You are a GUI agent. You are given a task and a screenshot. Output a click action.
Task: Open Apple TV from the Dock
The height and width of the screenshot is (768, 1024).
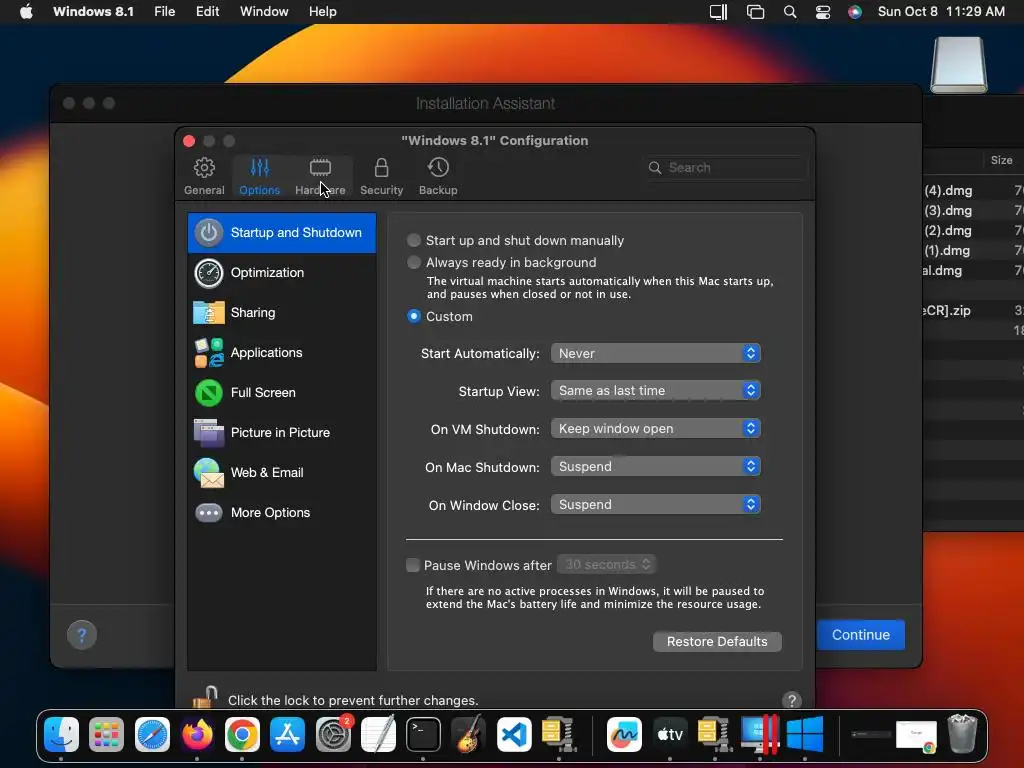[x=669, y=735]
